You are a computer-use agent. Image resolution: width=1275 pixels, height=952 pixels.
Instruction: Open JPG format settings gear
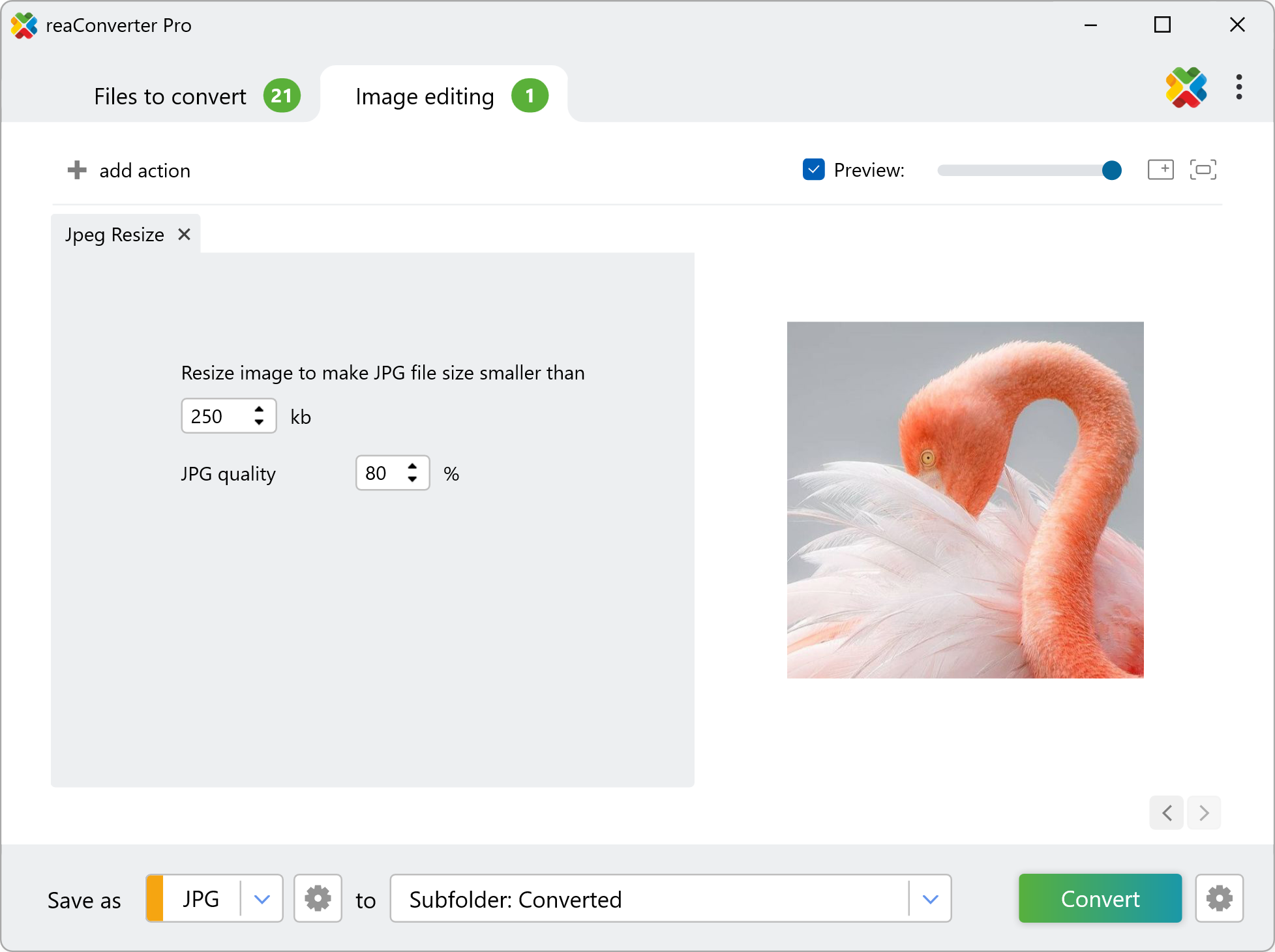pos(318,899)
